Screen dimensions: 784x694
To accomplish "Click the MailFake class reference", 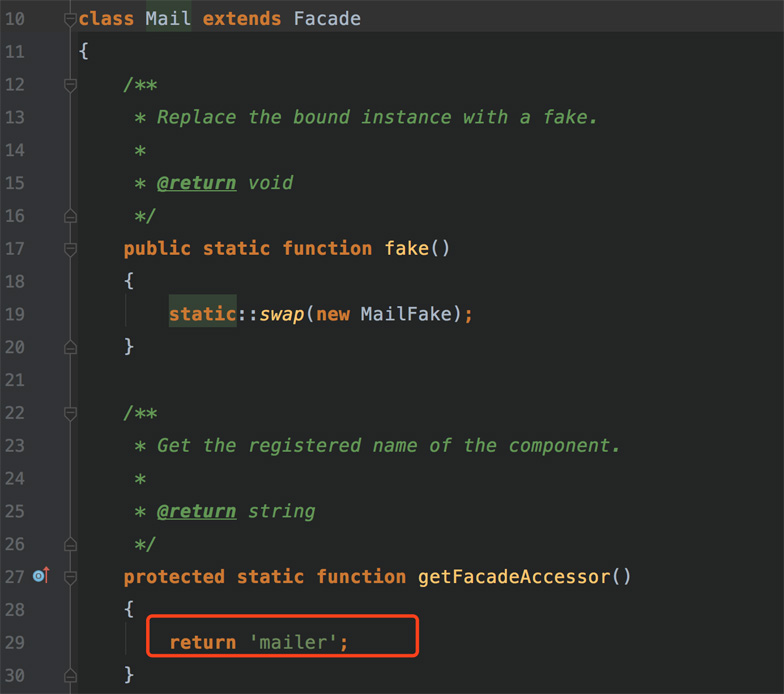I will [407, 314].
